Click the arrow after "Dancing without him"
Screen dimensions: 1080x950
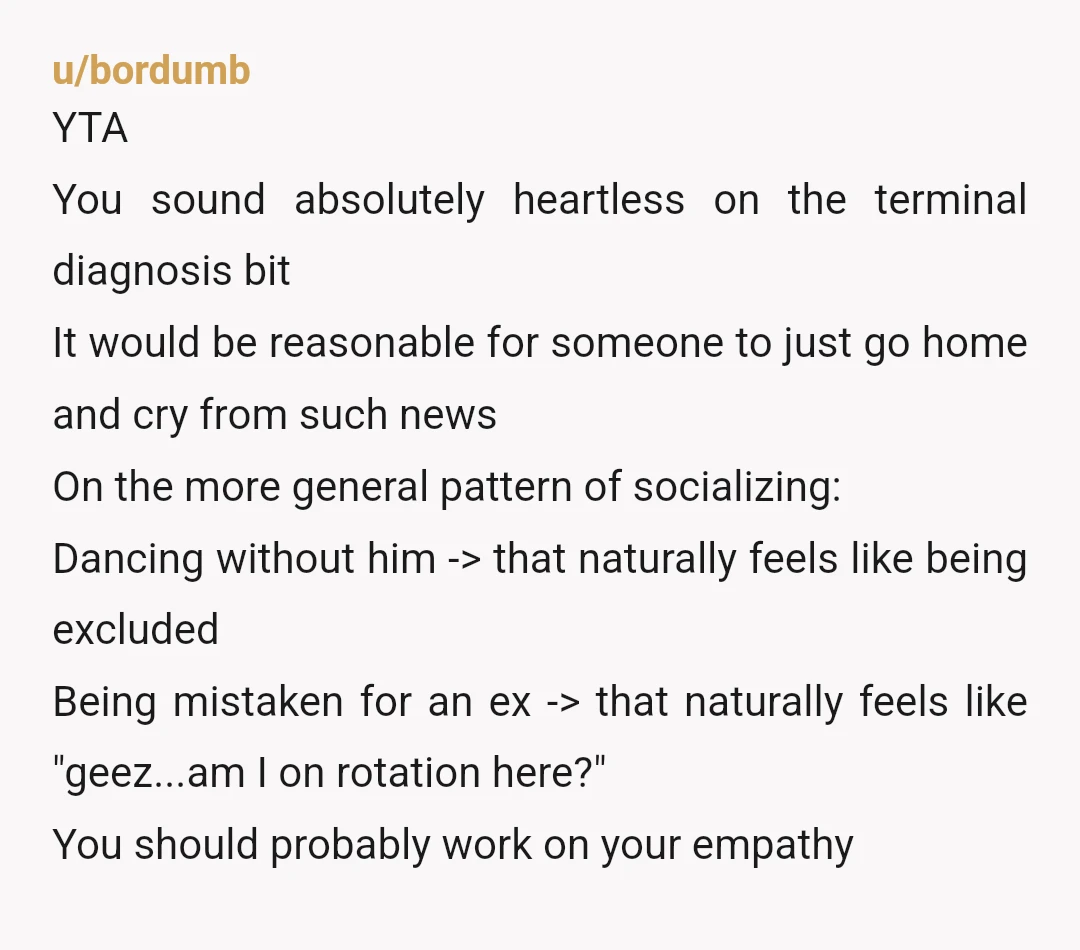(x=464, y=559)
